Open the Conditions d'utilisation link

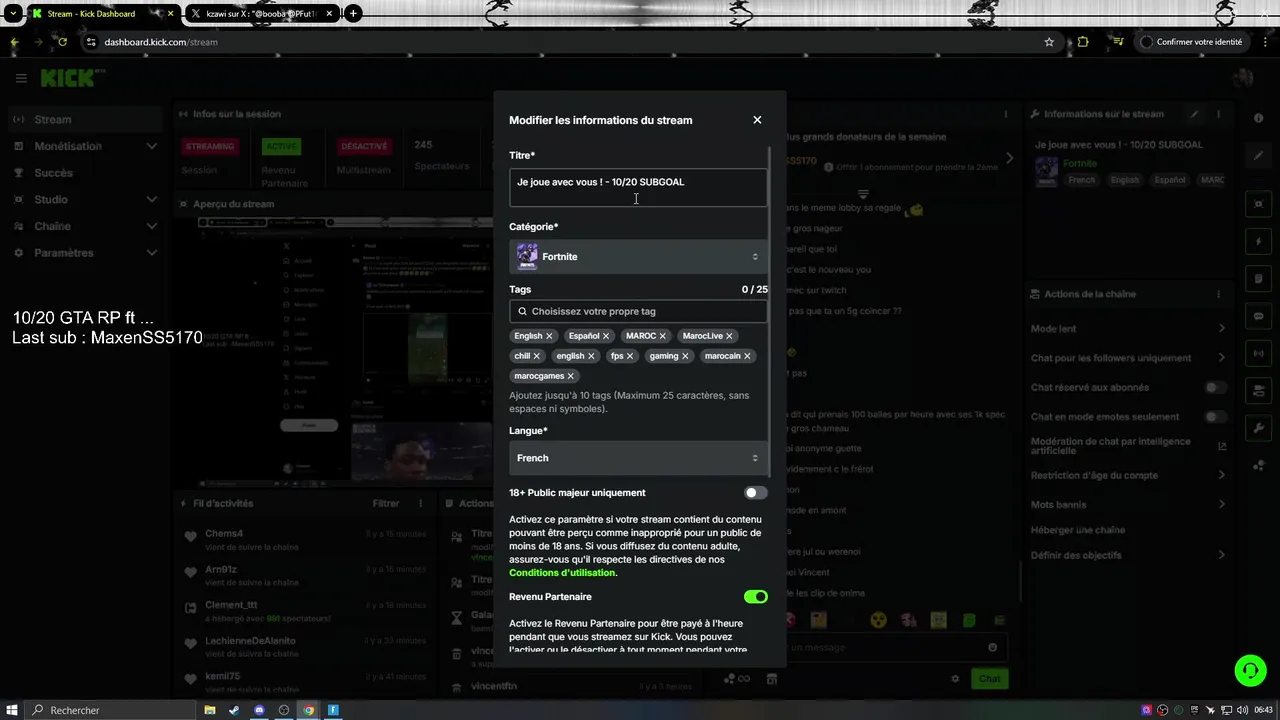(x=563, y=573)
